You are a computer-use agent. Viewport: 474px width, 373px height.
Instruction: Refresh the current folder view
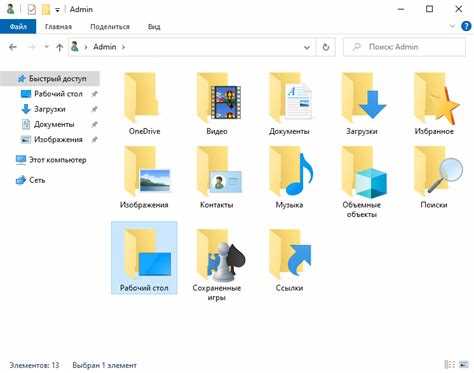pos(326,47)
